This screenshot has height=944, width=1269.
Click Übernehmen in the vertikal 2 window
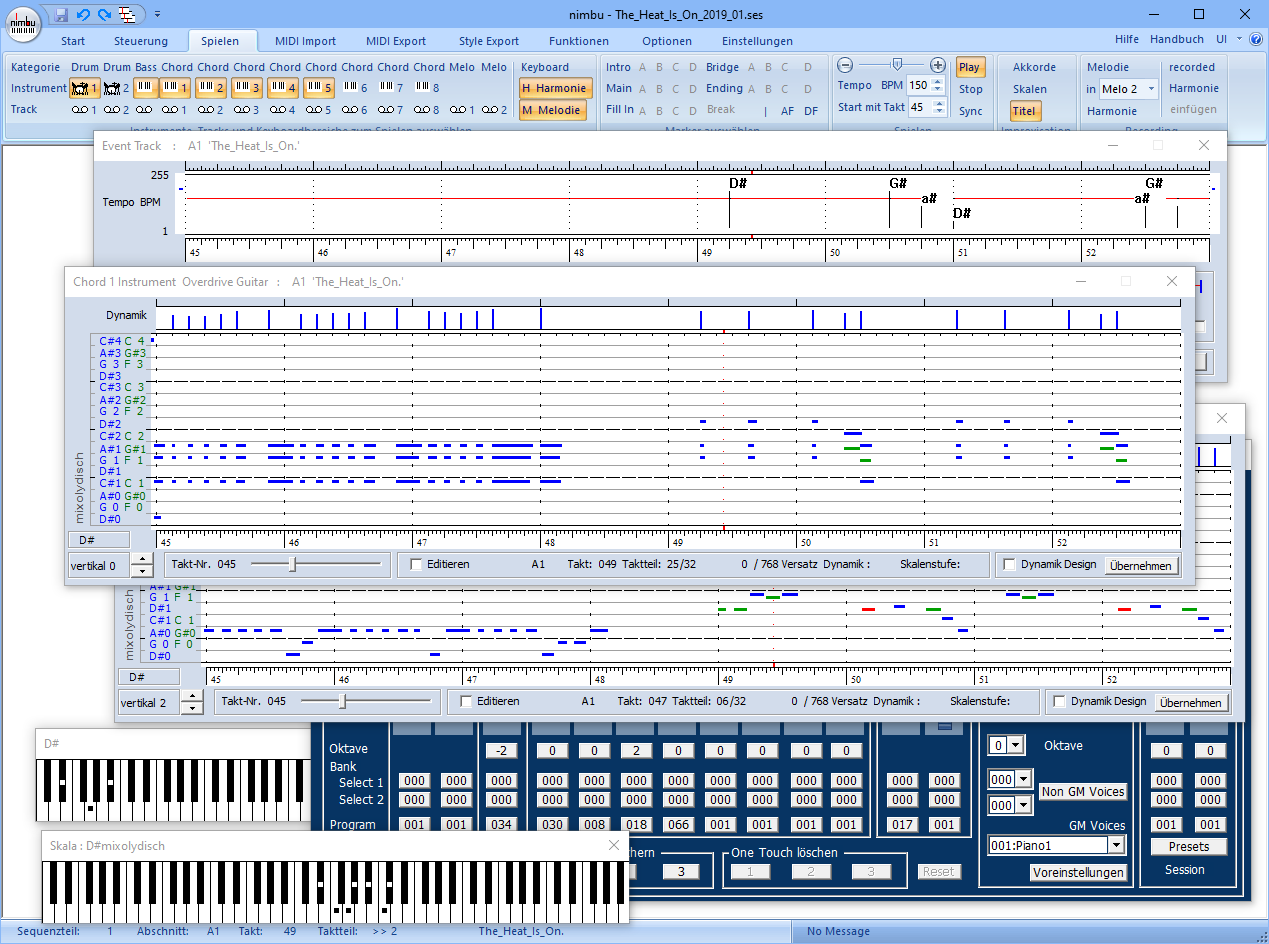1191,702
